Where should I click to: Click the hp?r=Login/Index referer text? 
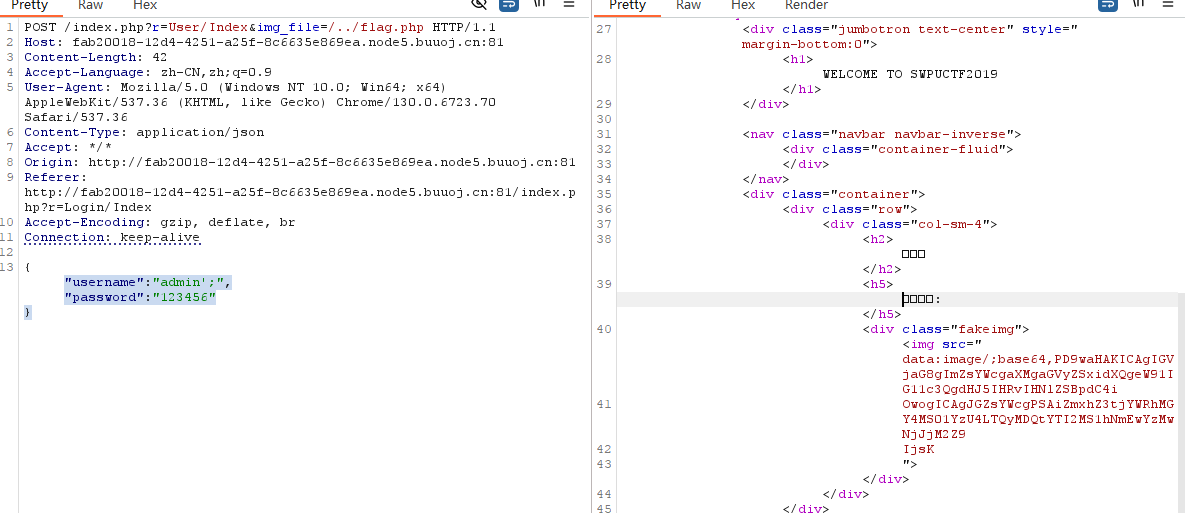click(x=88, y=208)
